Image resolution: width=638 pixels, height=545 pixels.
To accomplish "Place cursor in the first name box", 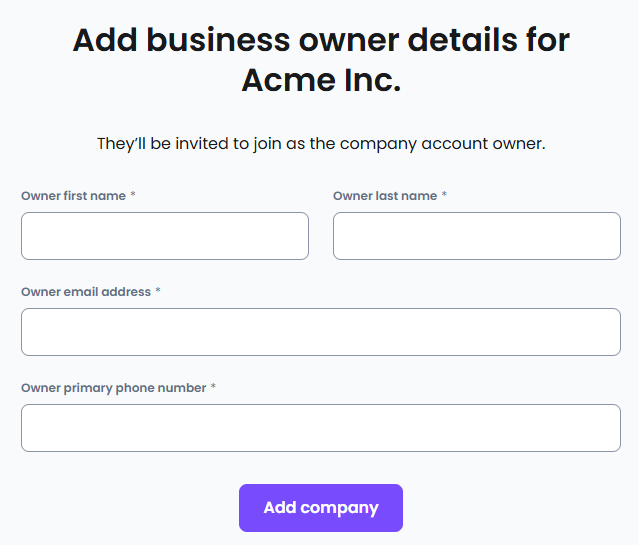I will (165, 236).
